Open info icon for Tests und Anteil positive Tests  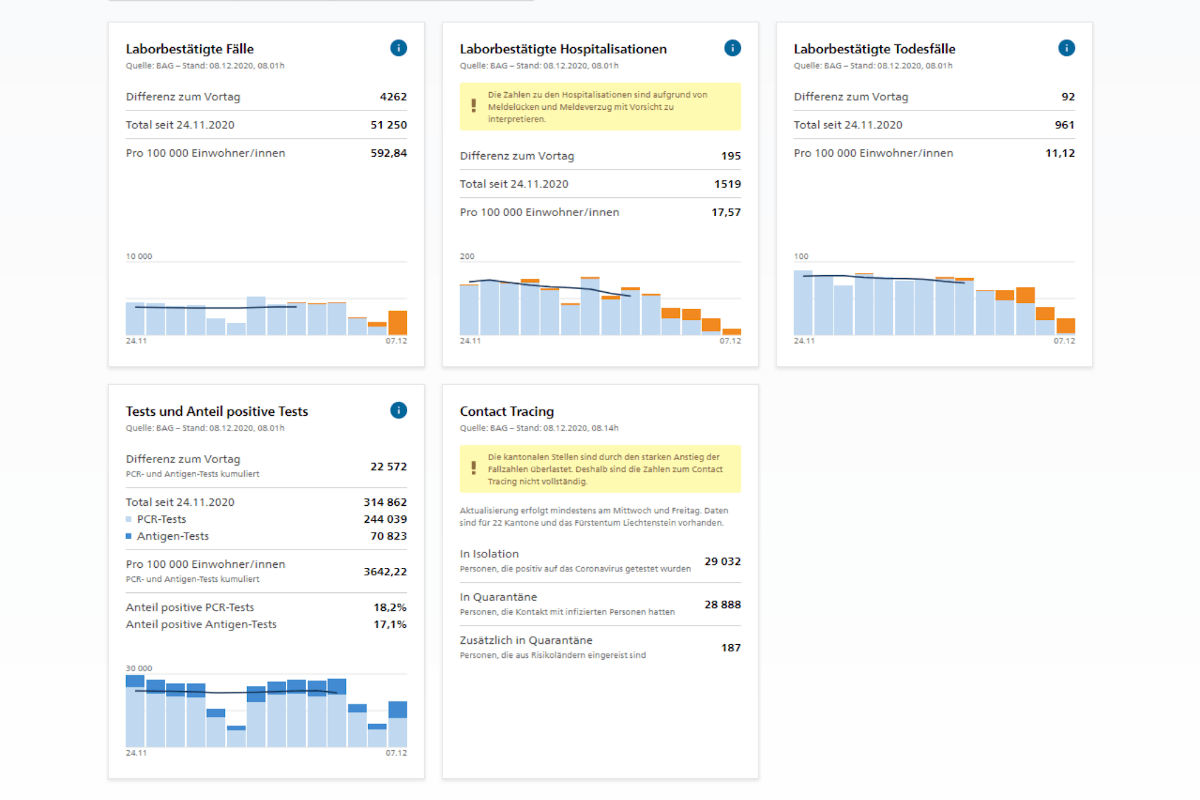tap(398, 410)
